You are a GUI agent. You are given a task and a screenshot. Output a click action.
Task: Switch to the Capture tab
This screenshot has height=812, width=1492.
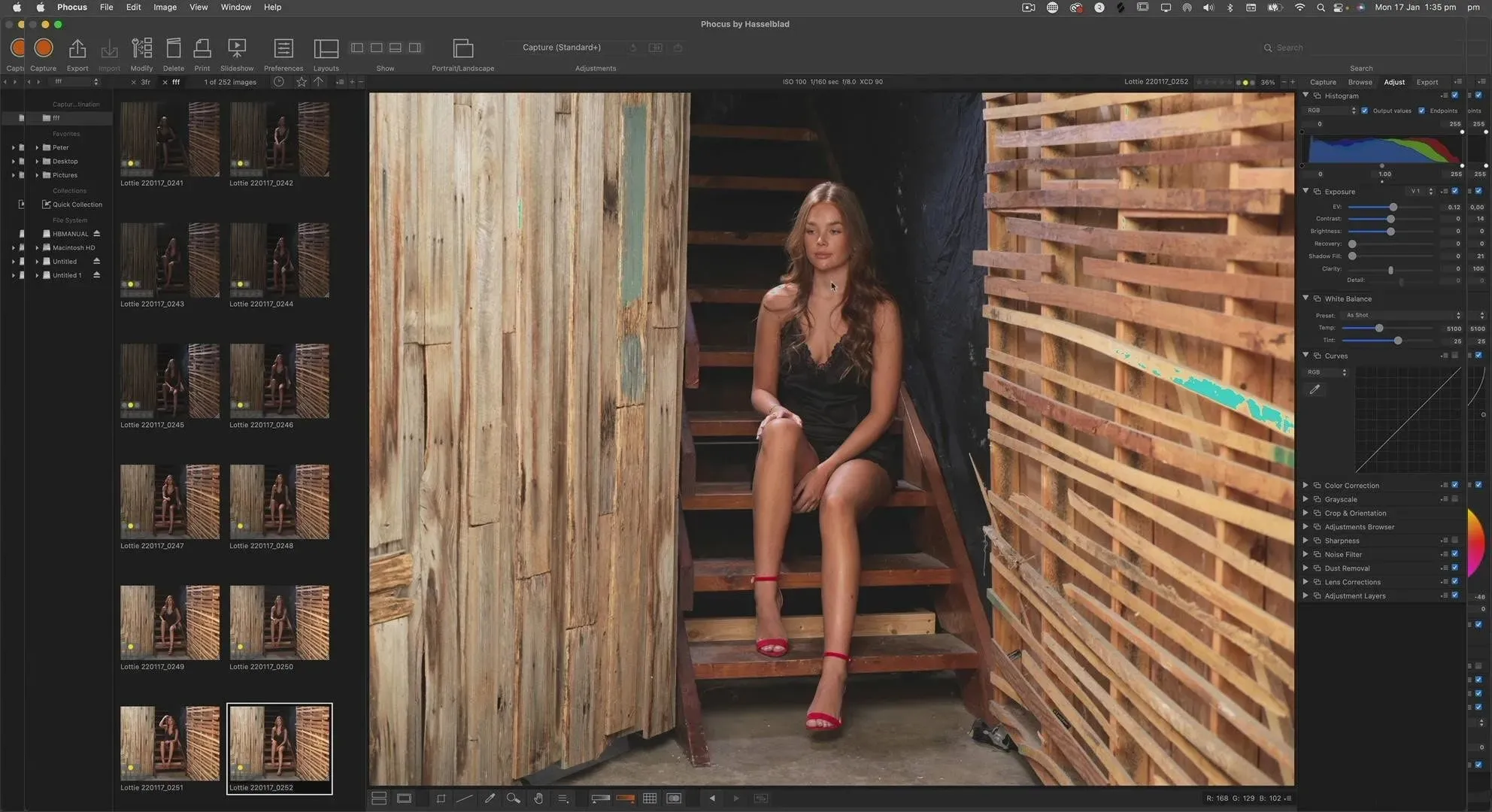click(x=1323, y=82)
